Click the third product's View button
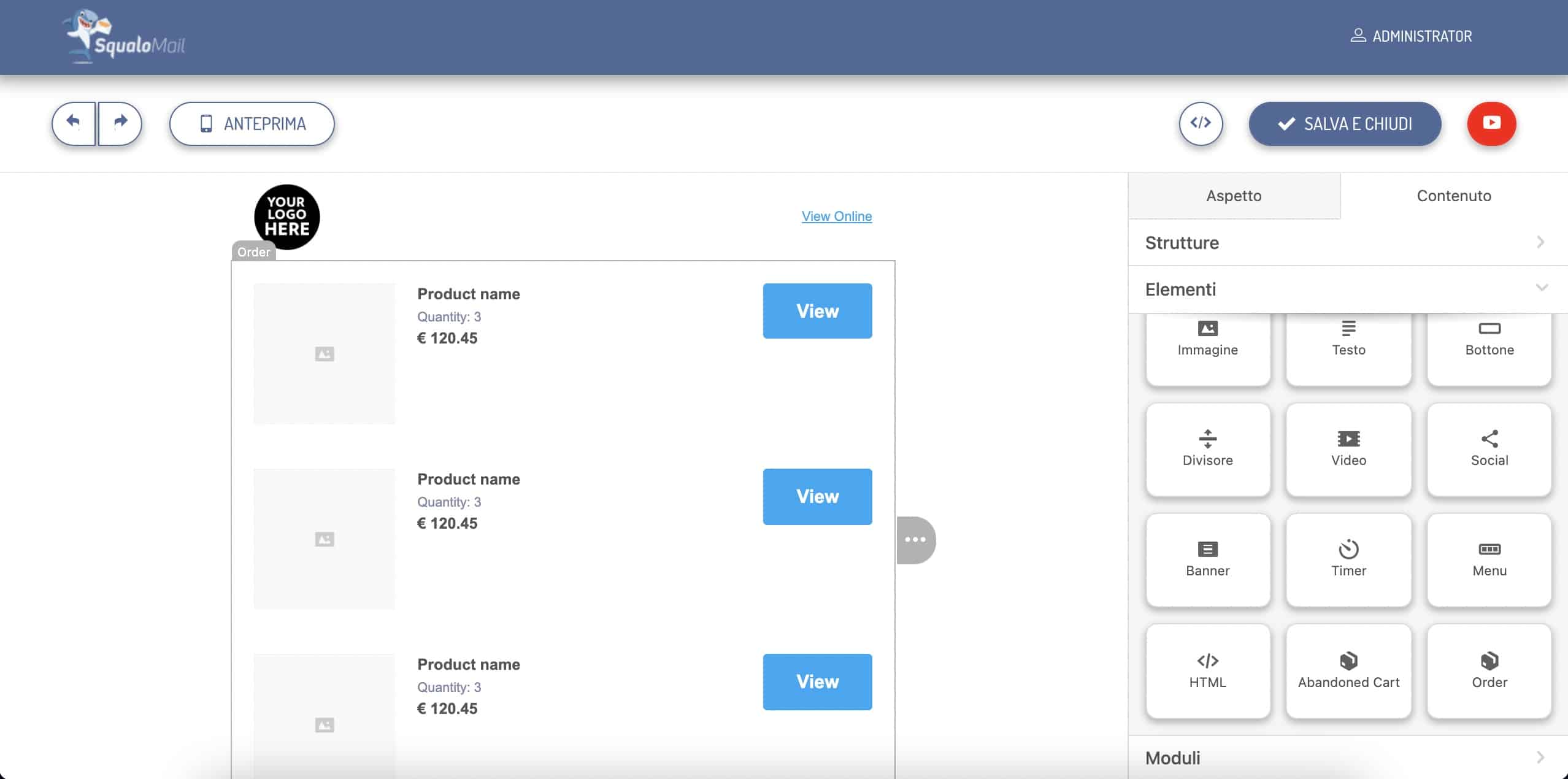 (817, 681)
